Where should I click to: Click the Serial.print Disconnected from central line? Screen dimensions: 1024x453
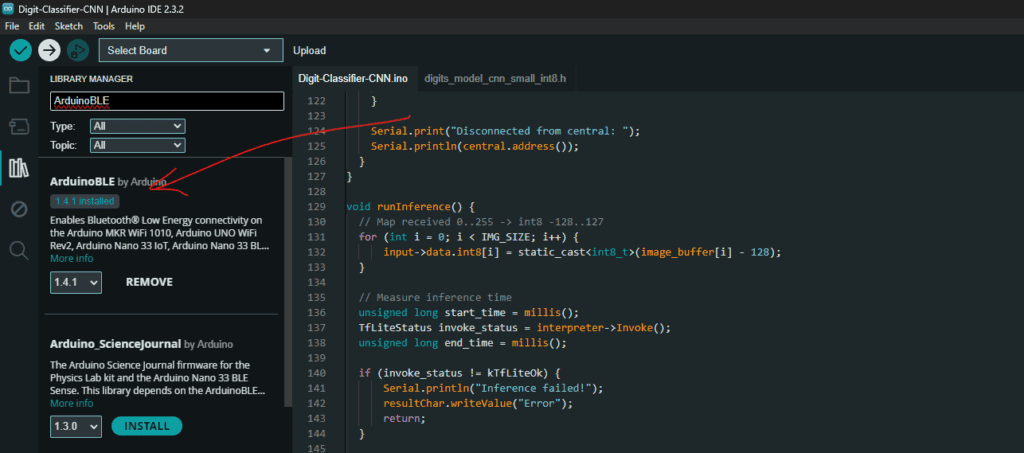point(506,131)
